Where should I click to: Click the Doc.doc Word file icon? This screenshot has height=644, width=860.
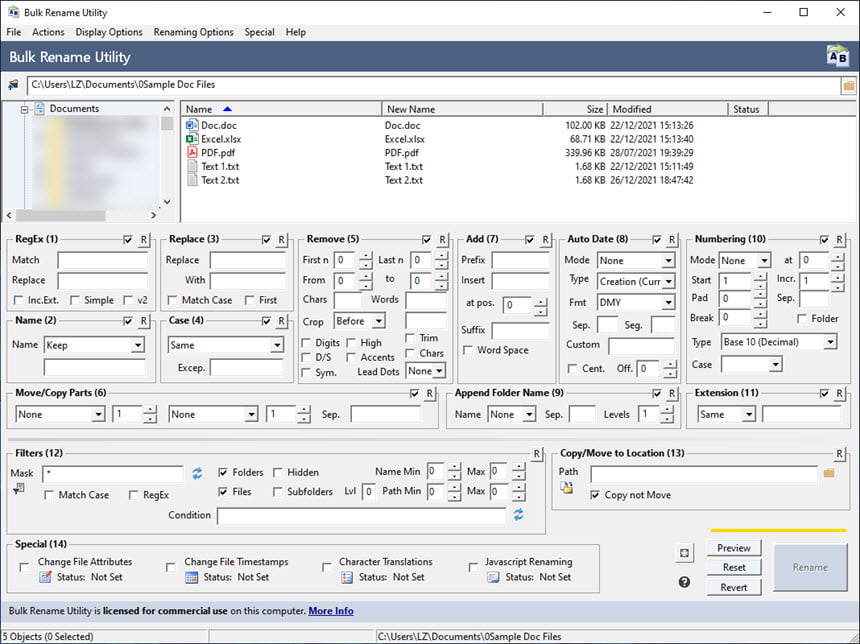192,125
